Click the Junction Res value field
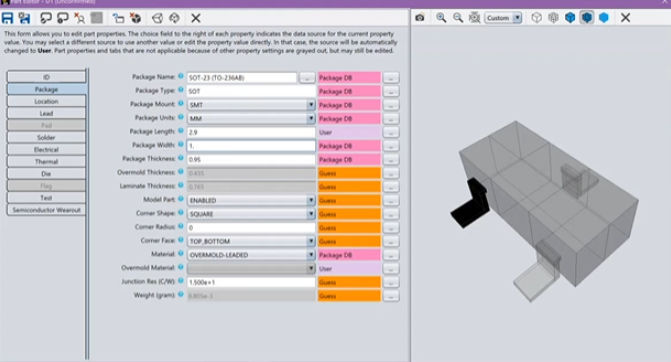The image size is (671, 362). [251, 282]
